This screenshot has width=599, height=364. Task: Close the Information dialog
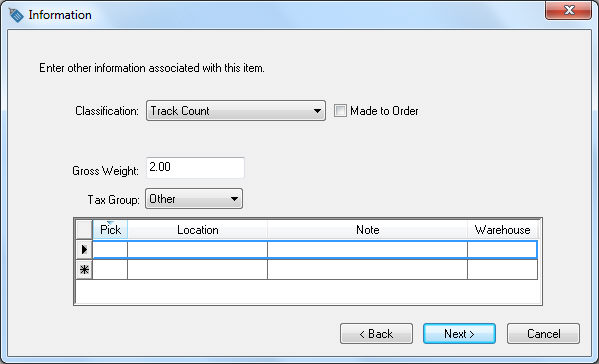(568, 10)
